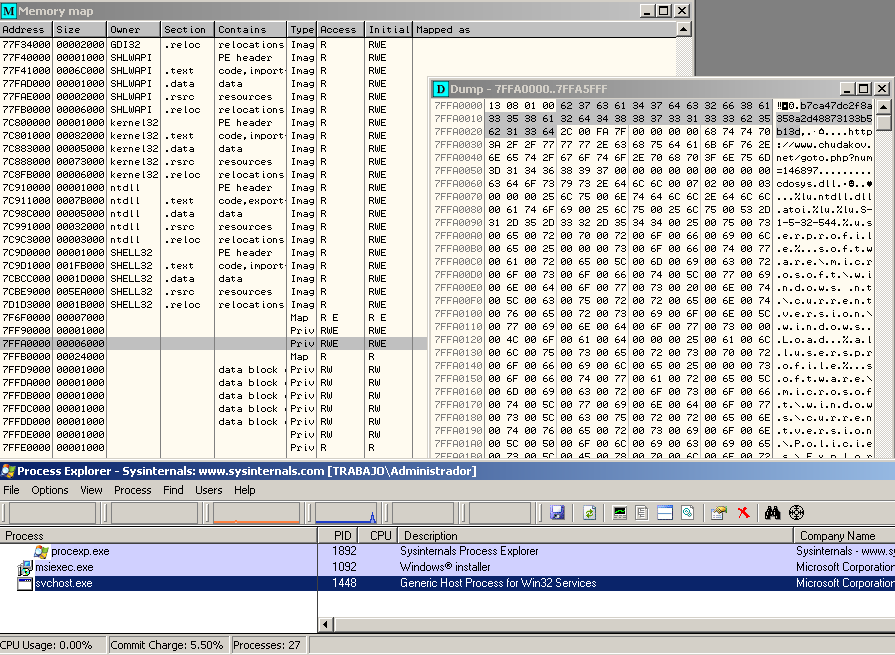Click the crosshair Find Window target icon

796,513
